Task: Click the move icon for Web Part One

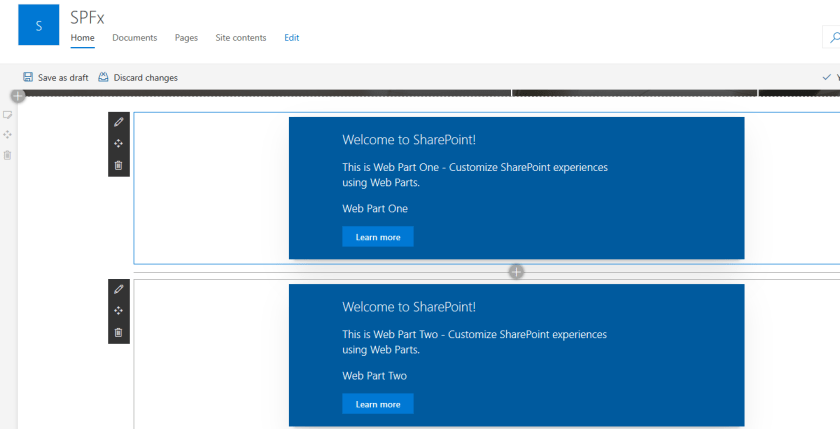Action: click(119, 144)
